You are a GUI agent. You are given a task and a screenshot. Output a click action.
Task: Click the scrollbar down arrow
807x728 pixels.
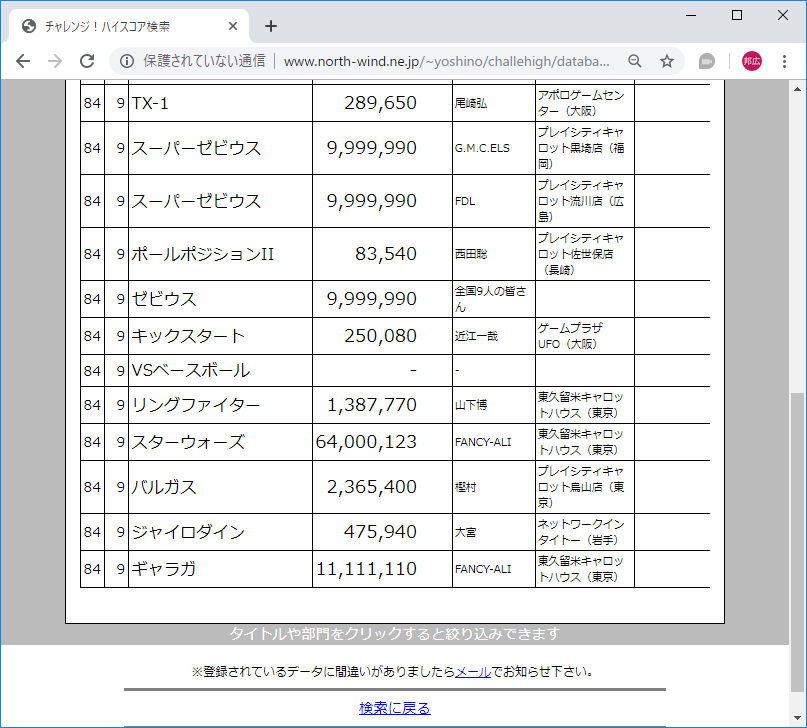(x=797, y=718)
